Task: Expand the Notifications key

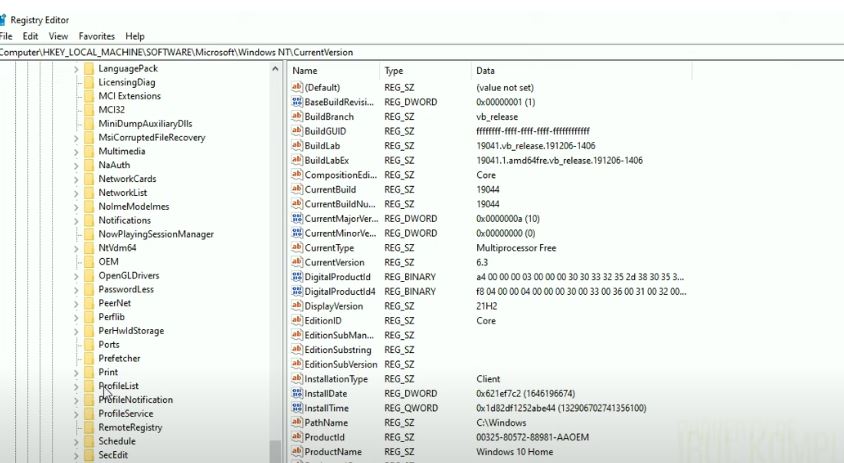Action: [76, 221]
